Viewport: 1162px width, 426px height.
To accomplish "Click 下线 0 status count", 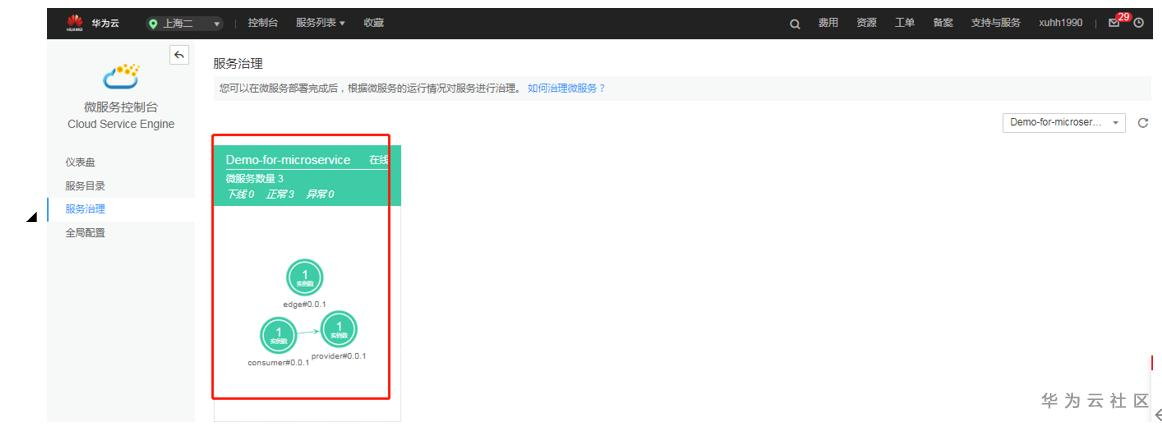I will click(240, 194).
